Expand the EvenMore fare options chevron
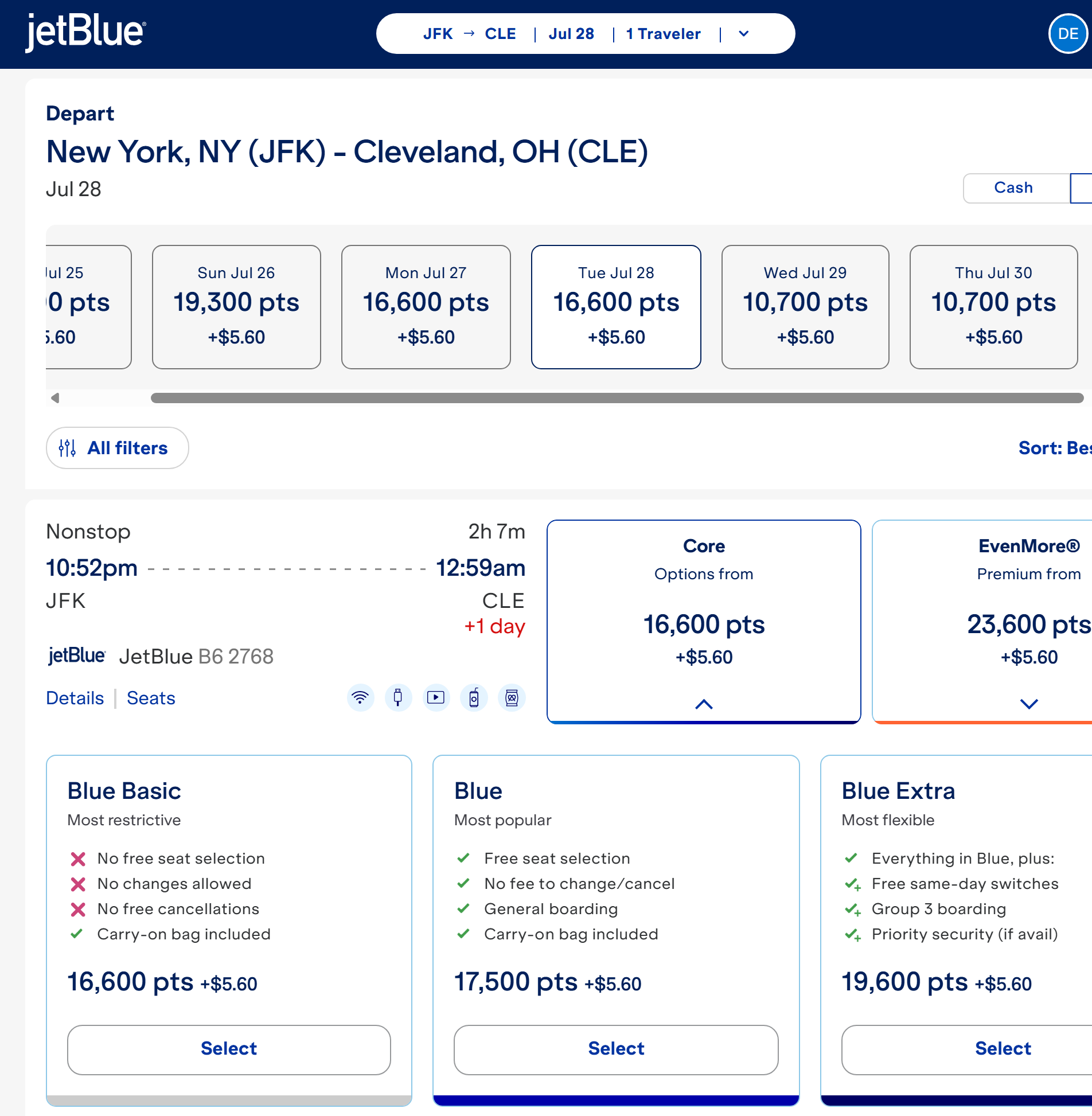This screenshot has height=1116, width=1092. pyautogui.click(x=1029, y=704)
